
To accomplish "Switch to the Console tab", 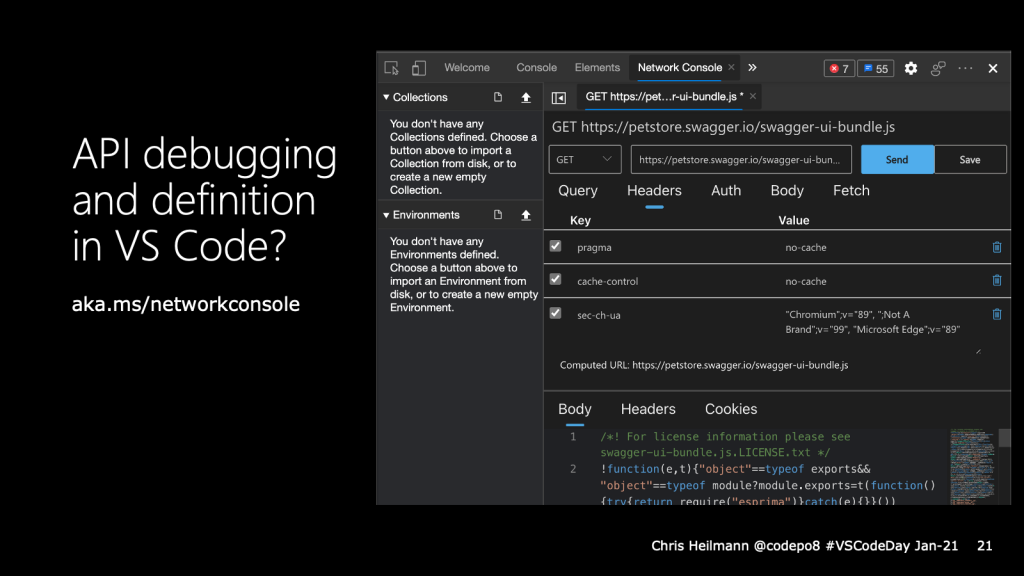I will click(x=536, y=67).
